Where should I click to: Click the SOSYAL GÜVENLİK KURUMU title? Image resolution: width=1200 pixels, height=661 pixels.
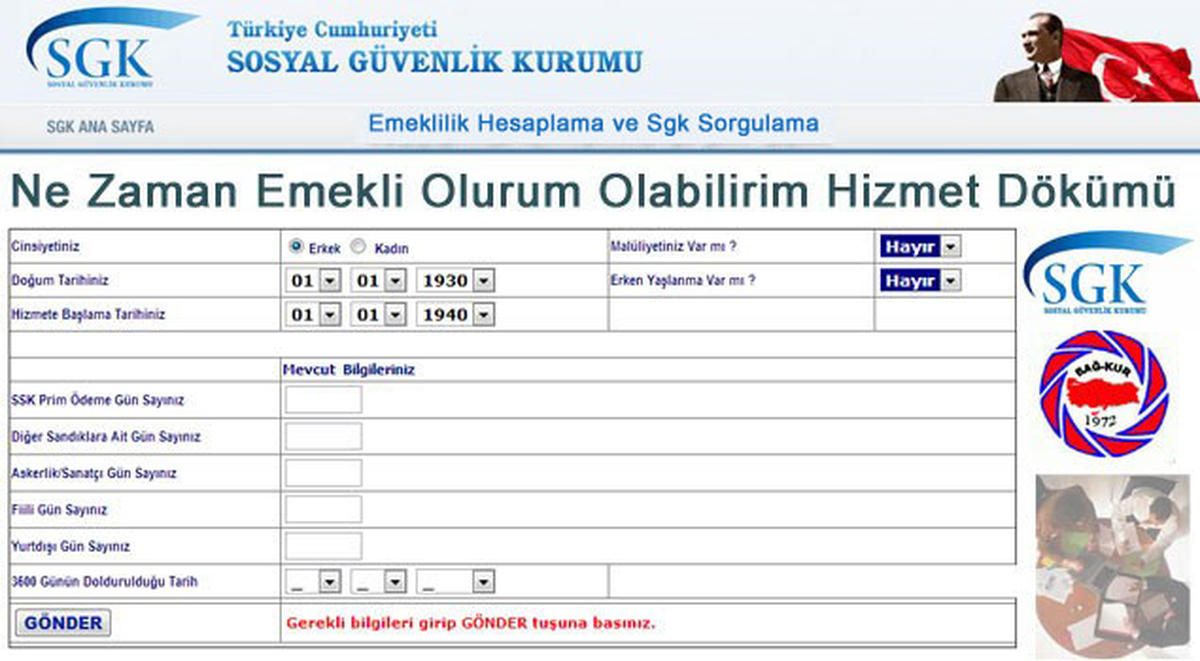[435, 62]
